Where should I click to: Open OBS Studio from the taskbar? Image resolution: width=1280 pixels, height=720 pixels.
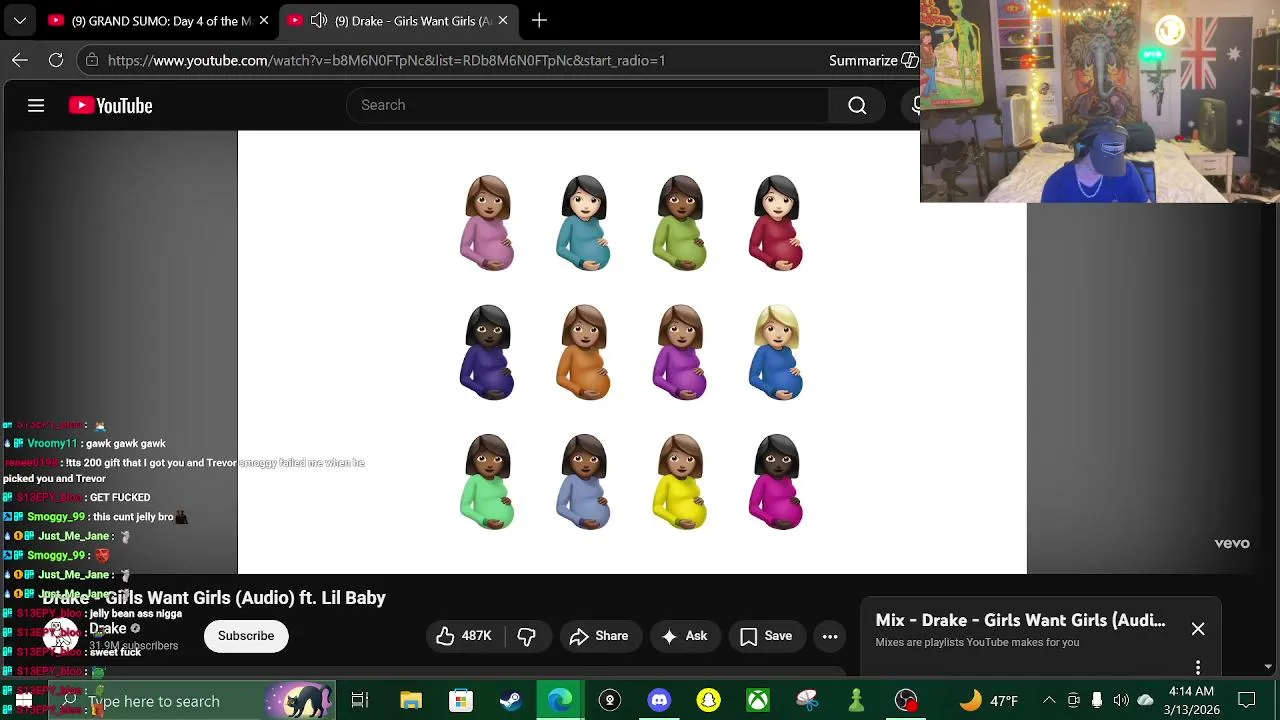[906, 701]
